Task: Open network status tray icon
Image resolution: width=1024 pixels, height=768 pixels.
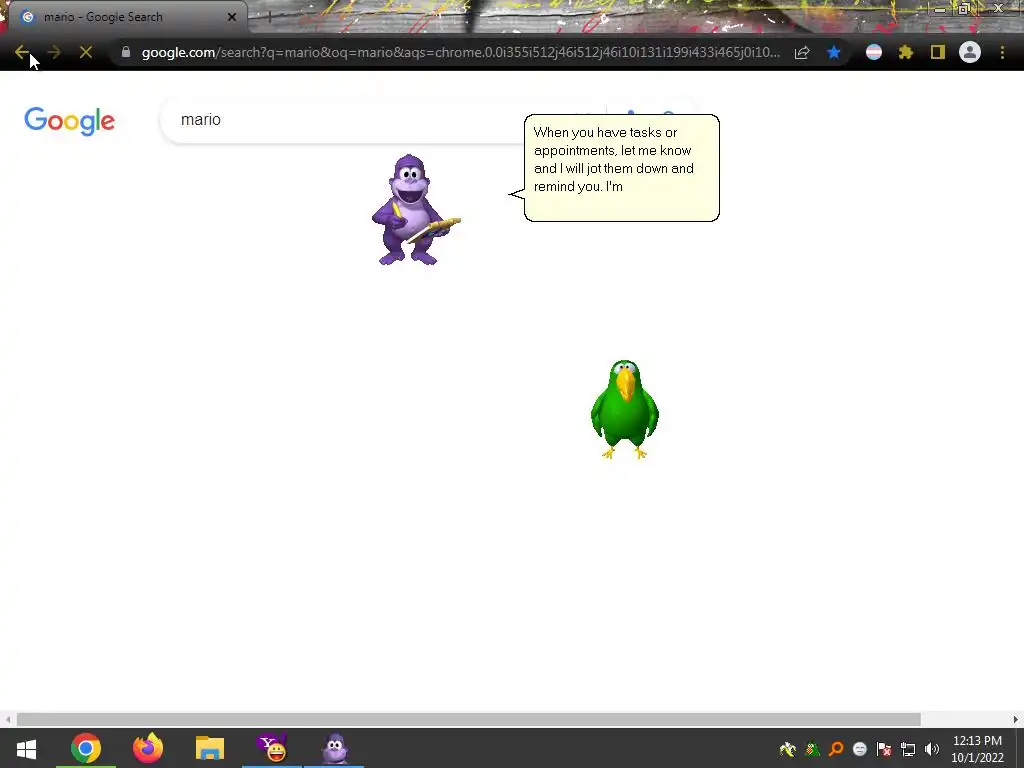Action: 908,749
